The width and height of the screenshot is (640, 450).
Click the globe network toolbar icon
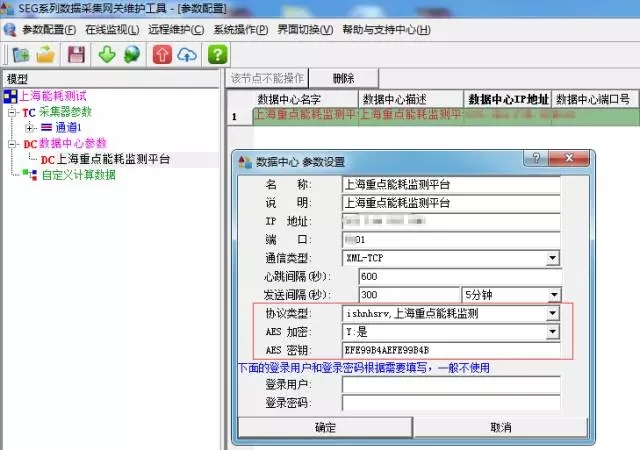pos(132,54)
